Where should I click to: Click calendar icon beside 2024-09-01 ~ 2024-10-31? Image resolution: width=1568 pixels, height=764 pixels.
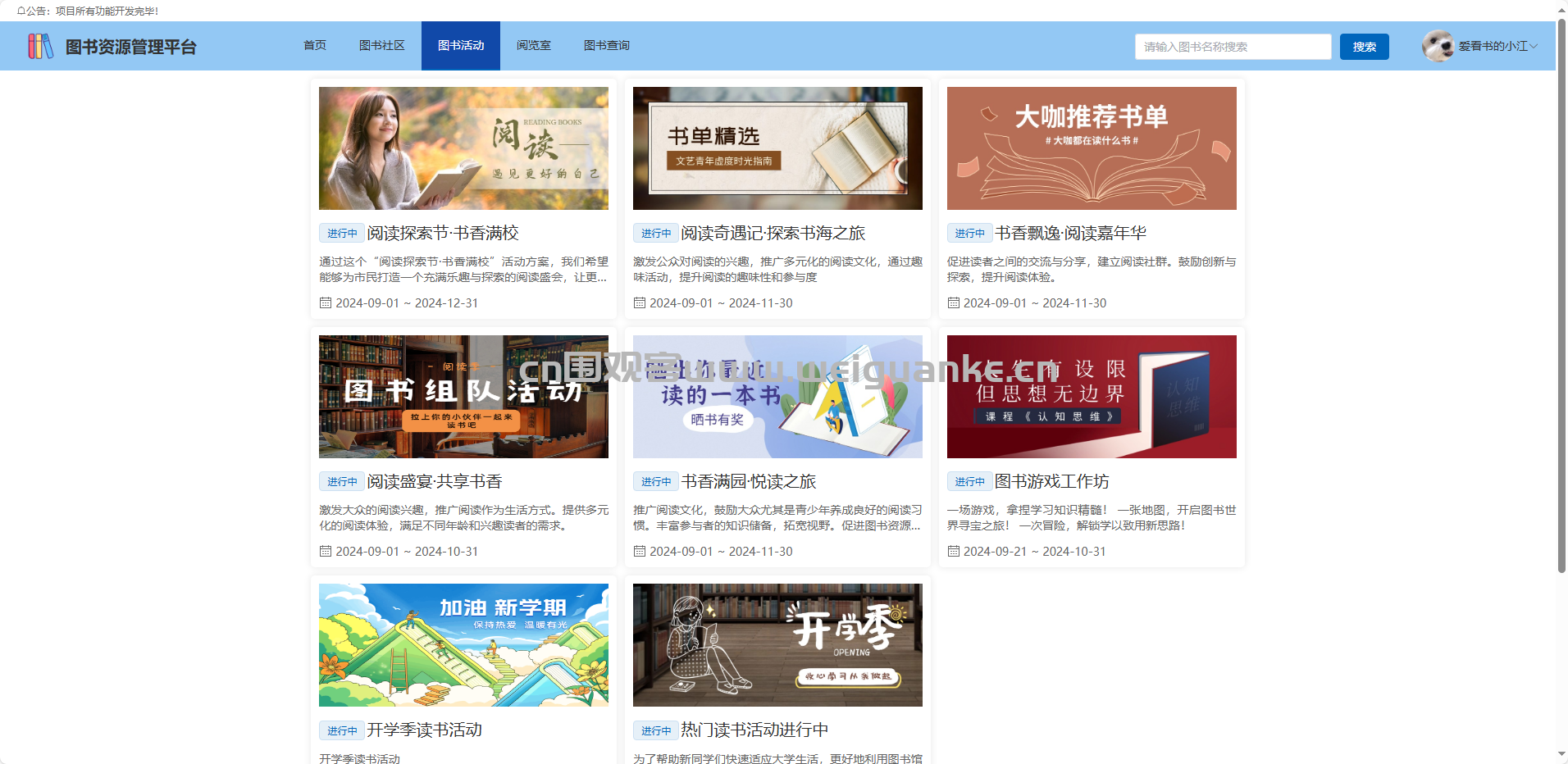pos(326,551)
